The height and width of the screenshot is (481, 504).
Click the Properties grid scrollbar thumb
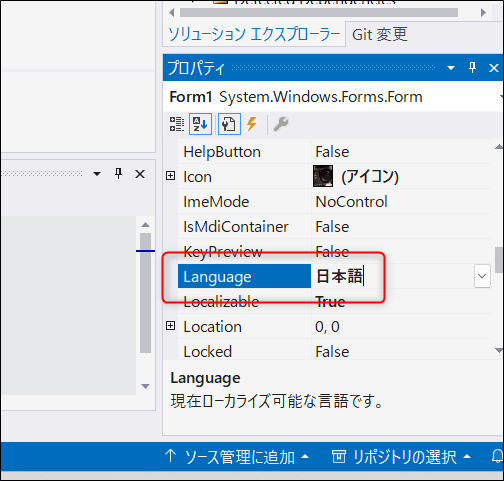pos(499,260)
